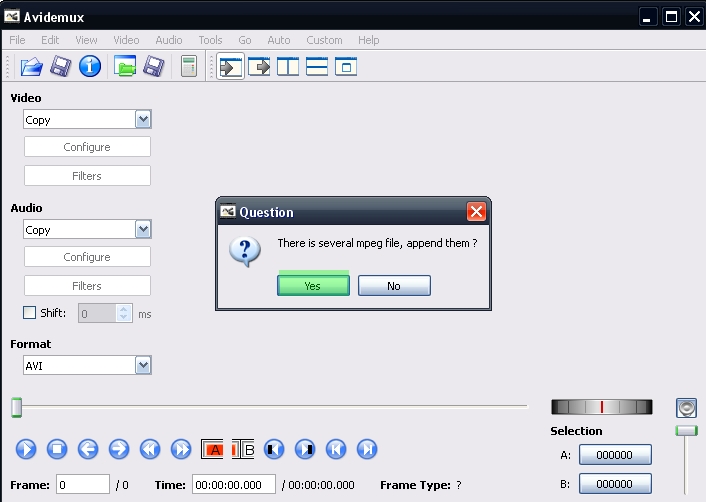Click fast forward to next keyframe button
The width and height of the screenshot is (706, 502).
coord(181,449)
